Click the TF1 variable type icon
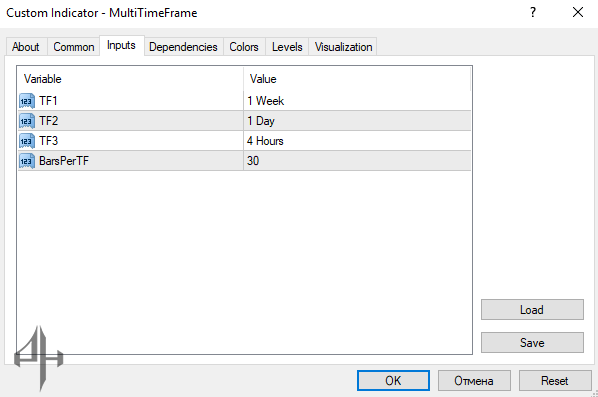This screenshot has width=598, height=397. pos(27,101)
